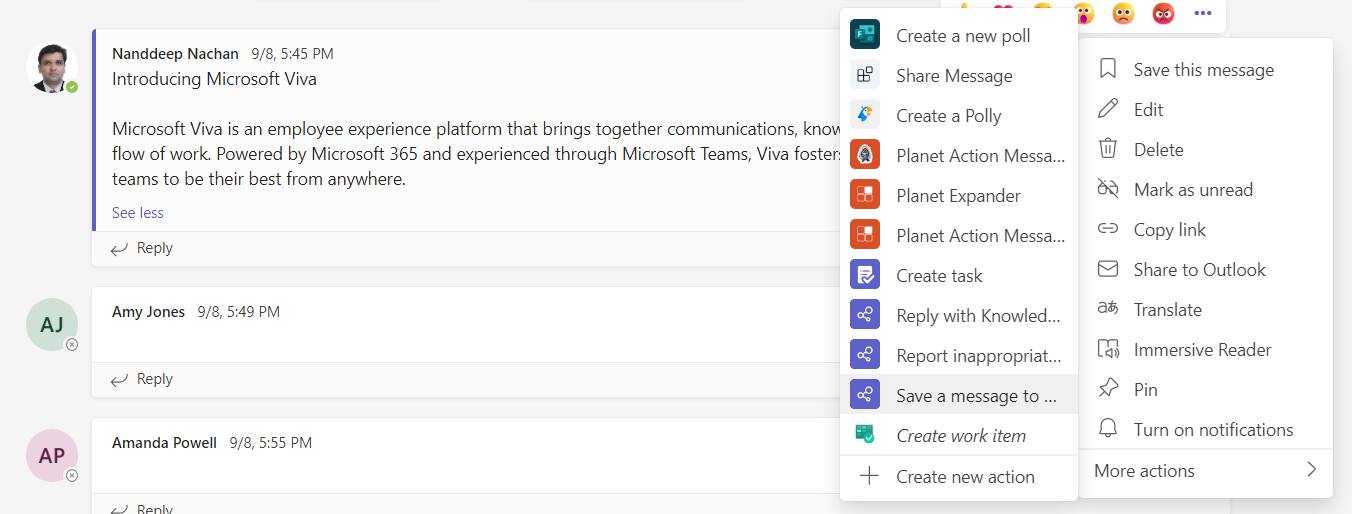The height and width of the screenshot is (514, 1352).
Task: Turn on notifications for this message
Action: (1213, 430)
